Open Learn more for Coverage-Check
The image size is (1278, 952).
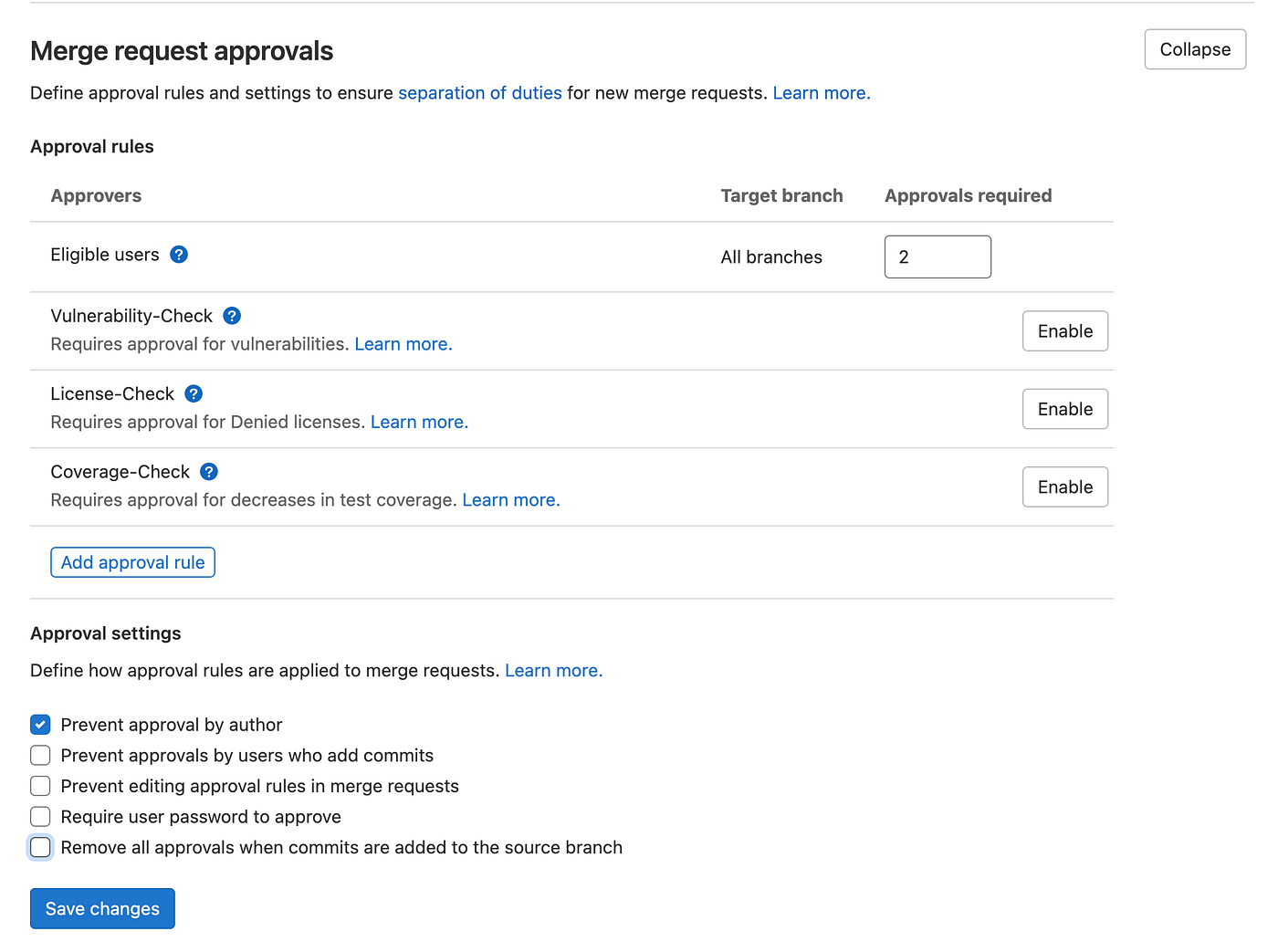click(x=509, y=499)
